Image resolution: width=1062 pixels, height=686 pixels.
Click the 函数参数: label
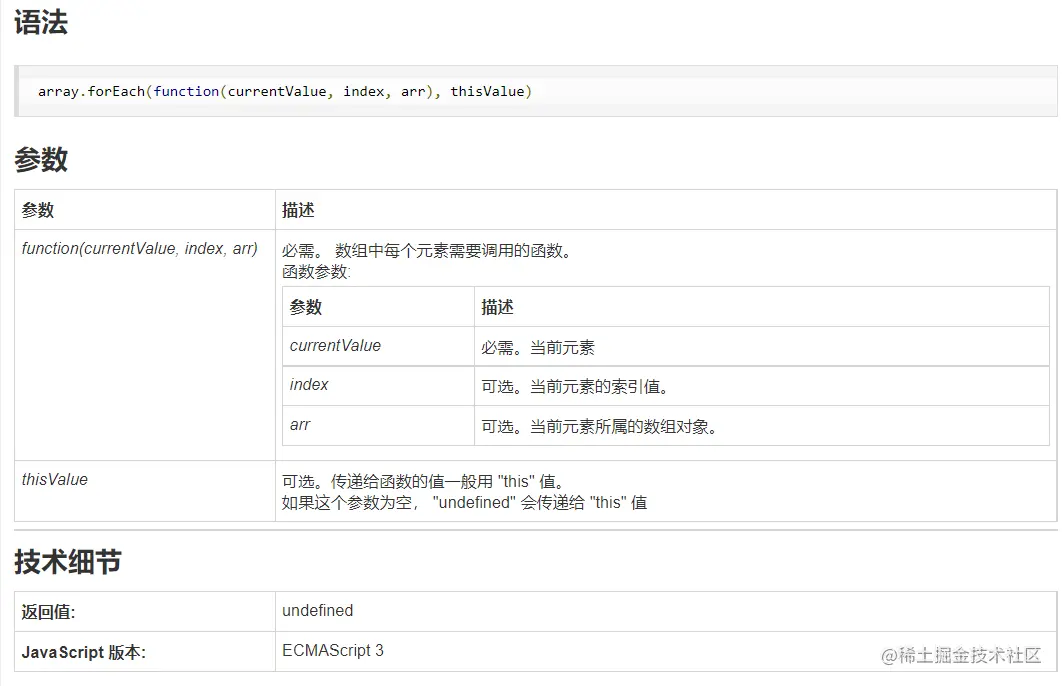[x=316, y=272]
